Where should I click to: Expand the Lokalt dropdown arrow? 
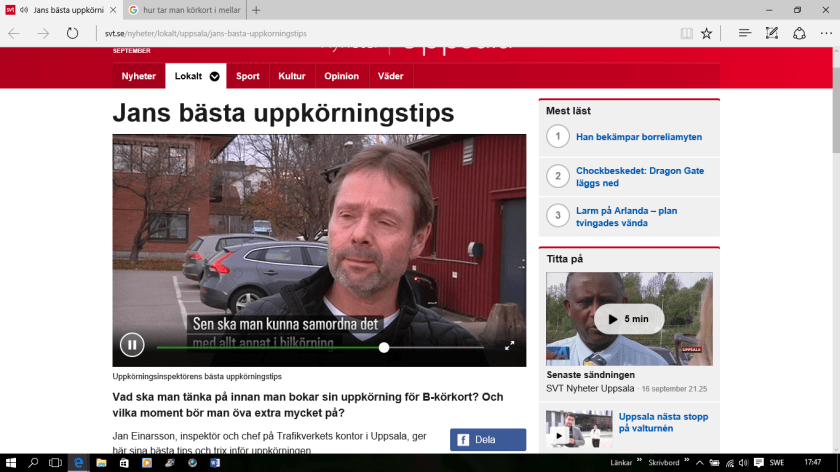pos(215,77)
